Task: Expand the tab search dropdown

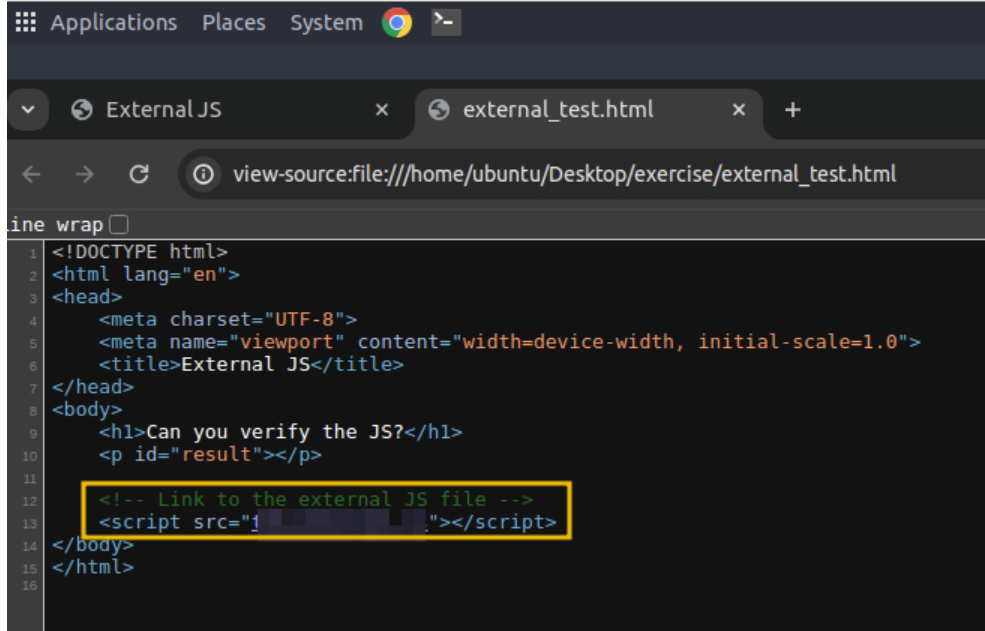Action: (x=27, y=110)
